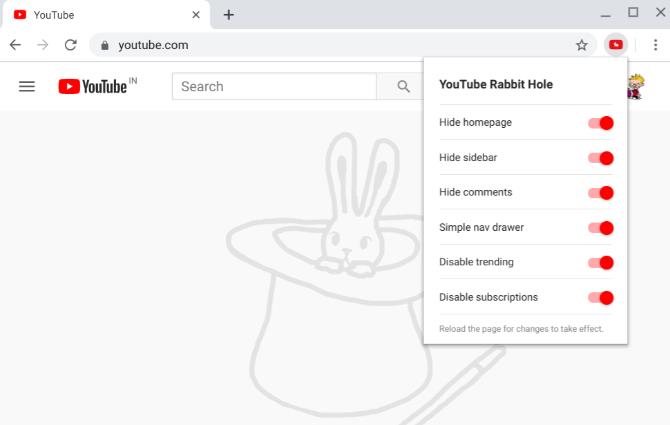Click the YouTube Rabbit Hole extension icon
670x425 pixels.
pyautogui.click(x=617, y=45)
